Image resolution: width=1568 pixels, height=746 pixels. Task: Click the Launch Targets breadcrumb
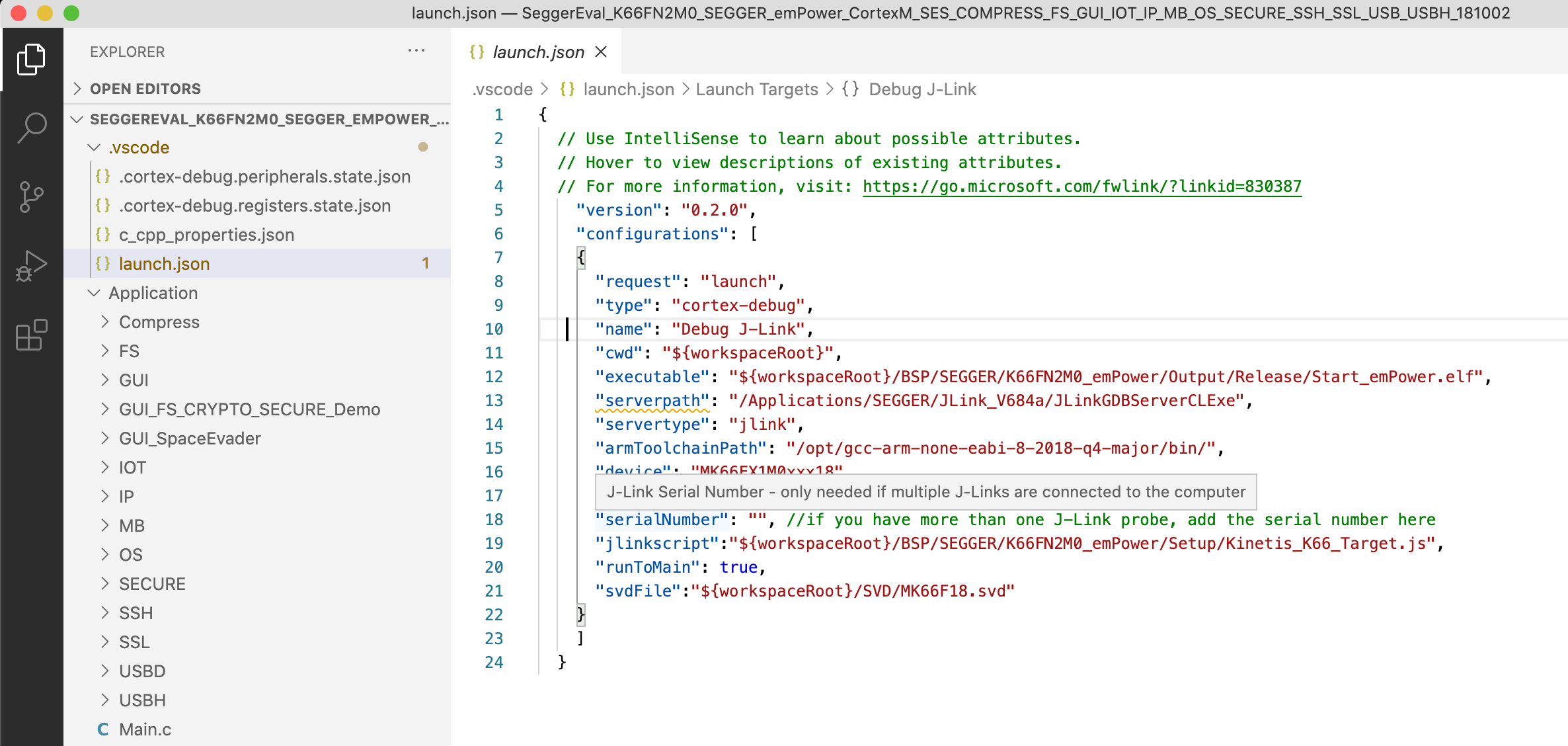[x=757, y=89]
